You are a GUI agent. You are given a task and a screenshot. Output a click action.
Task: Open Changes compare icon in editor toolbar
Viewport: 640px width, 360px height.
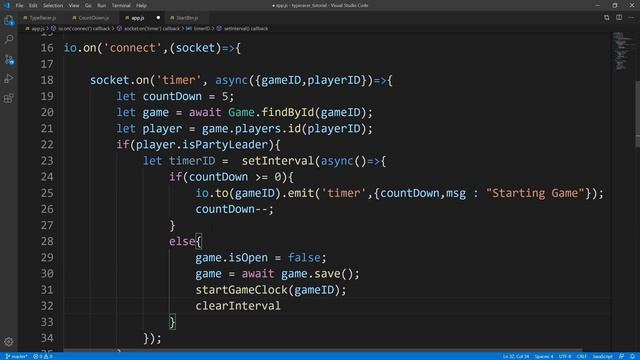(x=607, y=18)
